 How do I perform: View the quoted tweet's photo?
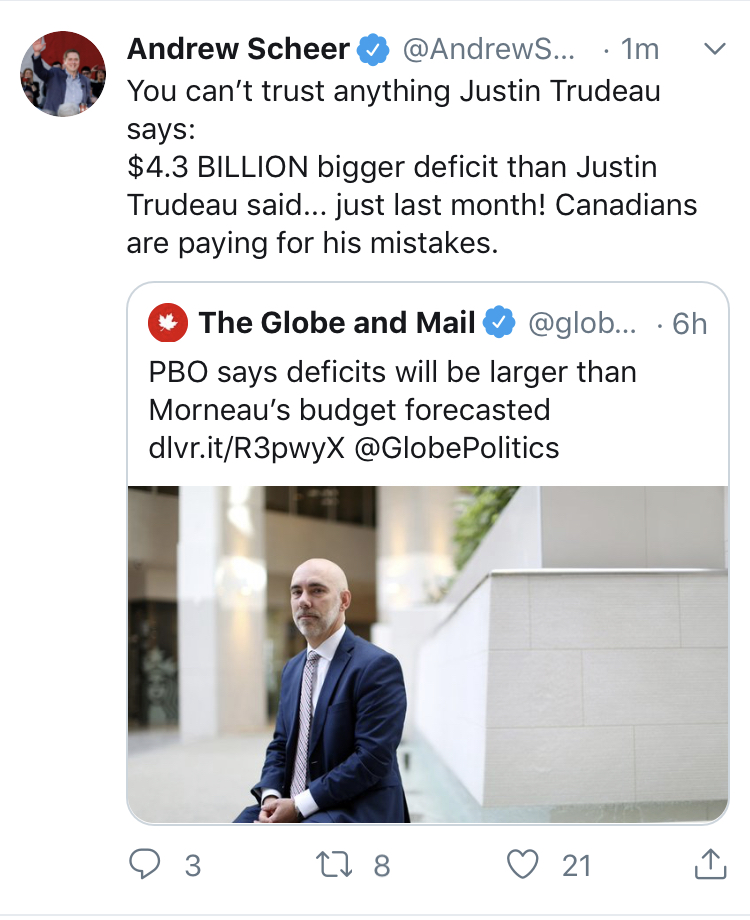(428, 654)
